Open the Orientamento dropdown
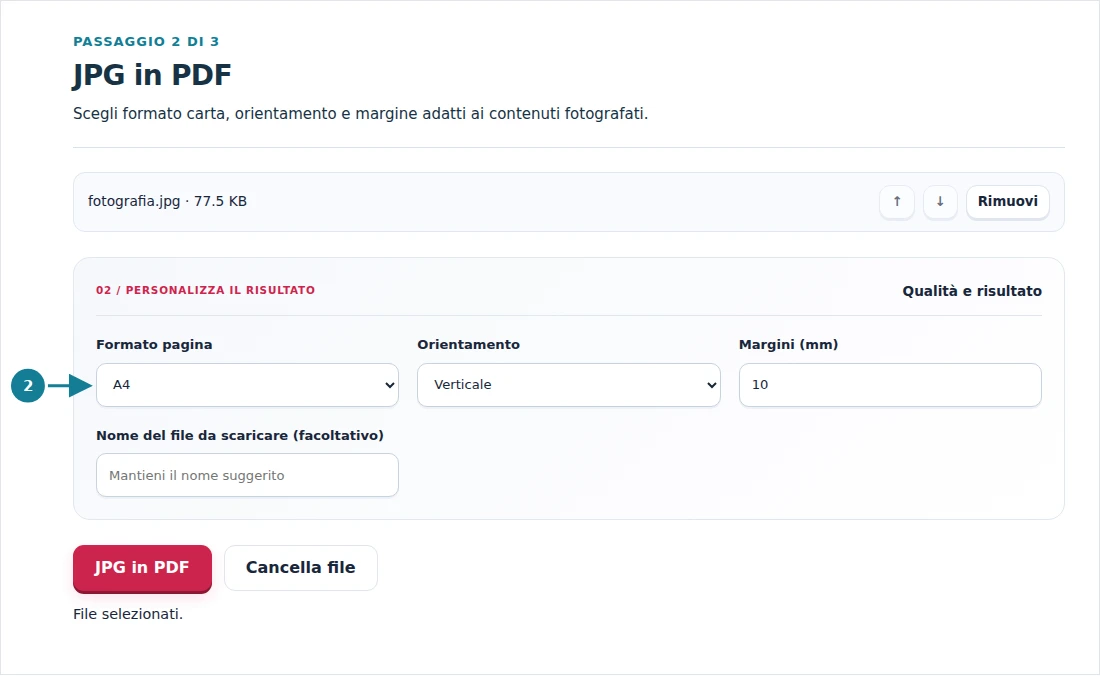This screenshot has width=1100, height=676. (x=568, y=385)
